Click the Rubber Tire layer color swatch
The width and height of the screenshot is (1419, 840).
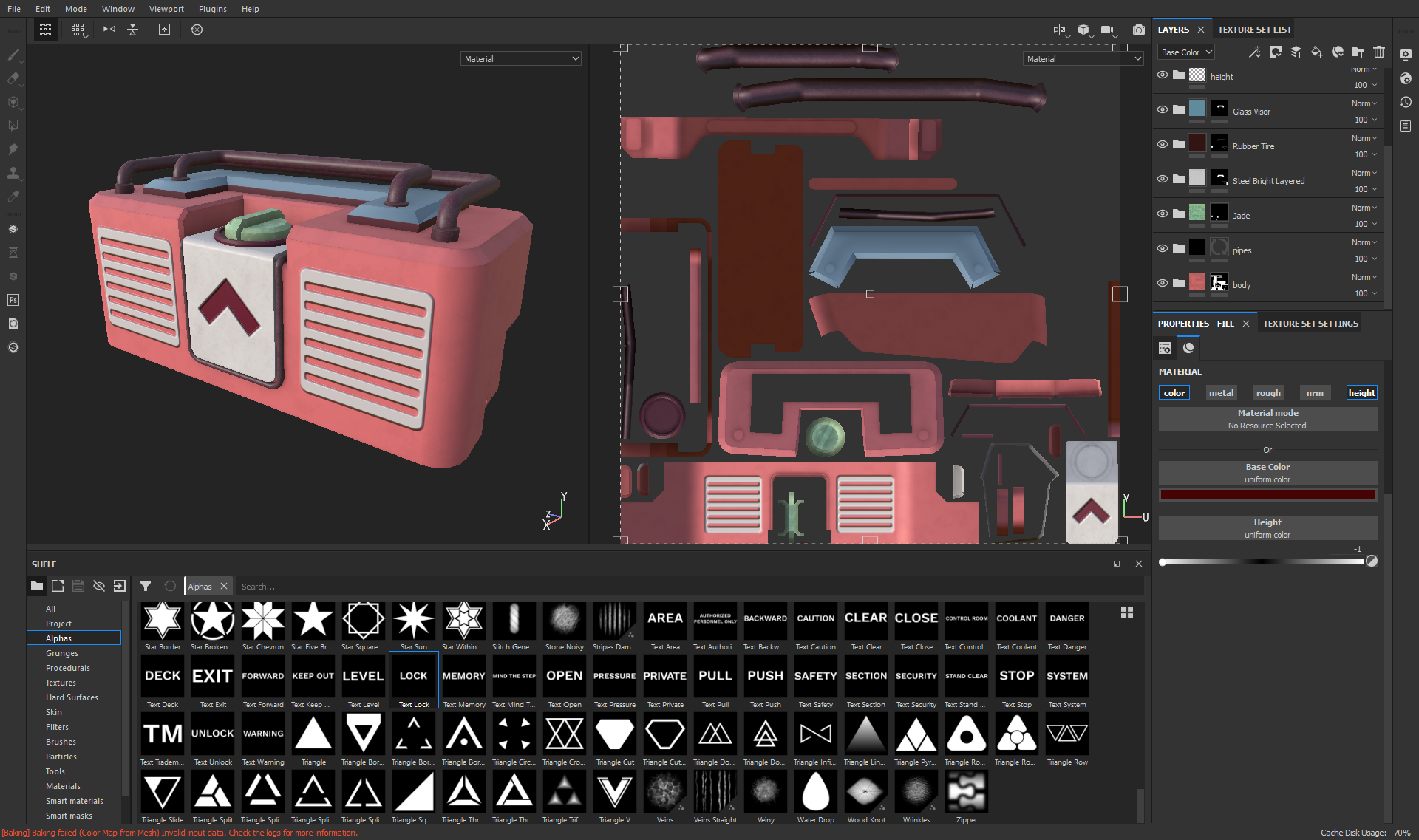pyautogui.click(x=1197, y=143)
